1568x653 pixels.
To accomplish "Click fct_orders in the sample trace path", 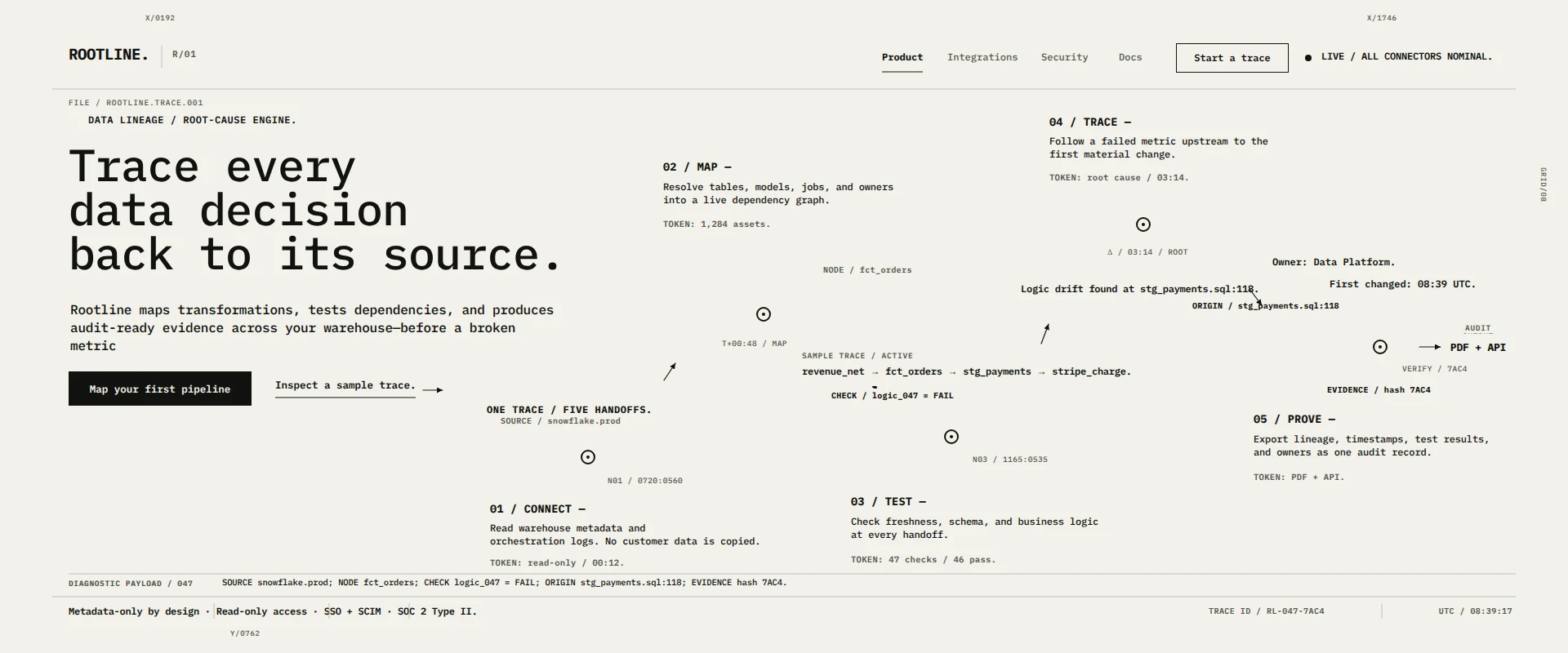I will pos(914,371).
